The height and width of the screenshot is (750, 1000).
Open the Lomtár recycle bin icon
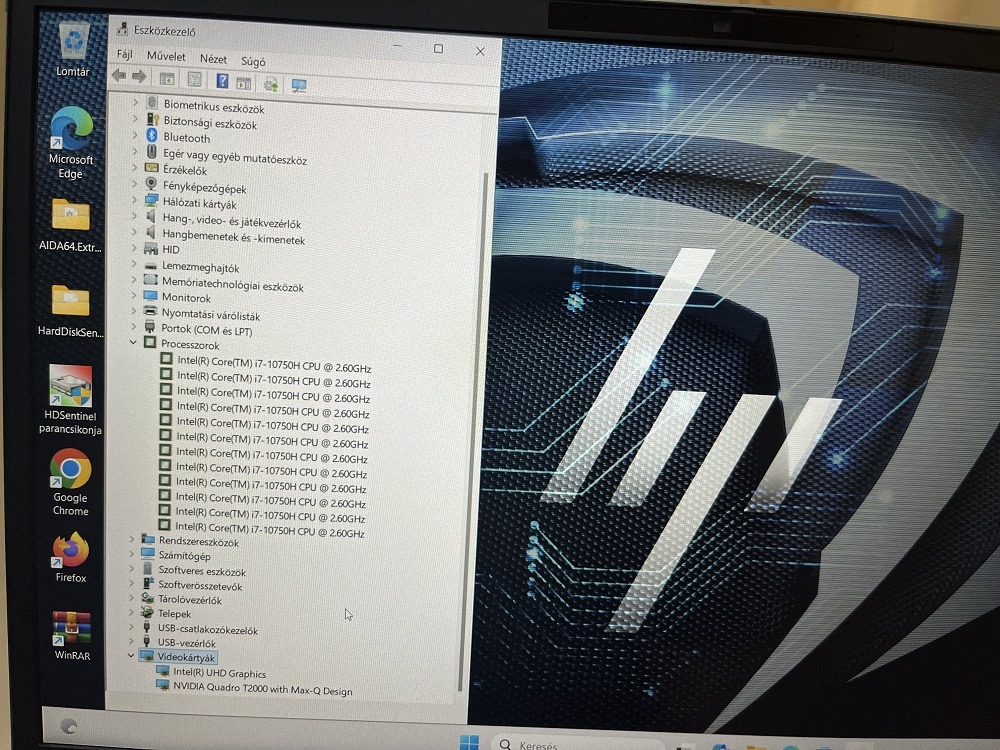point(73,50)
